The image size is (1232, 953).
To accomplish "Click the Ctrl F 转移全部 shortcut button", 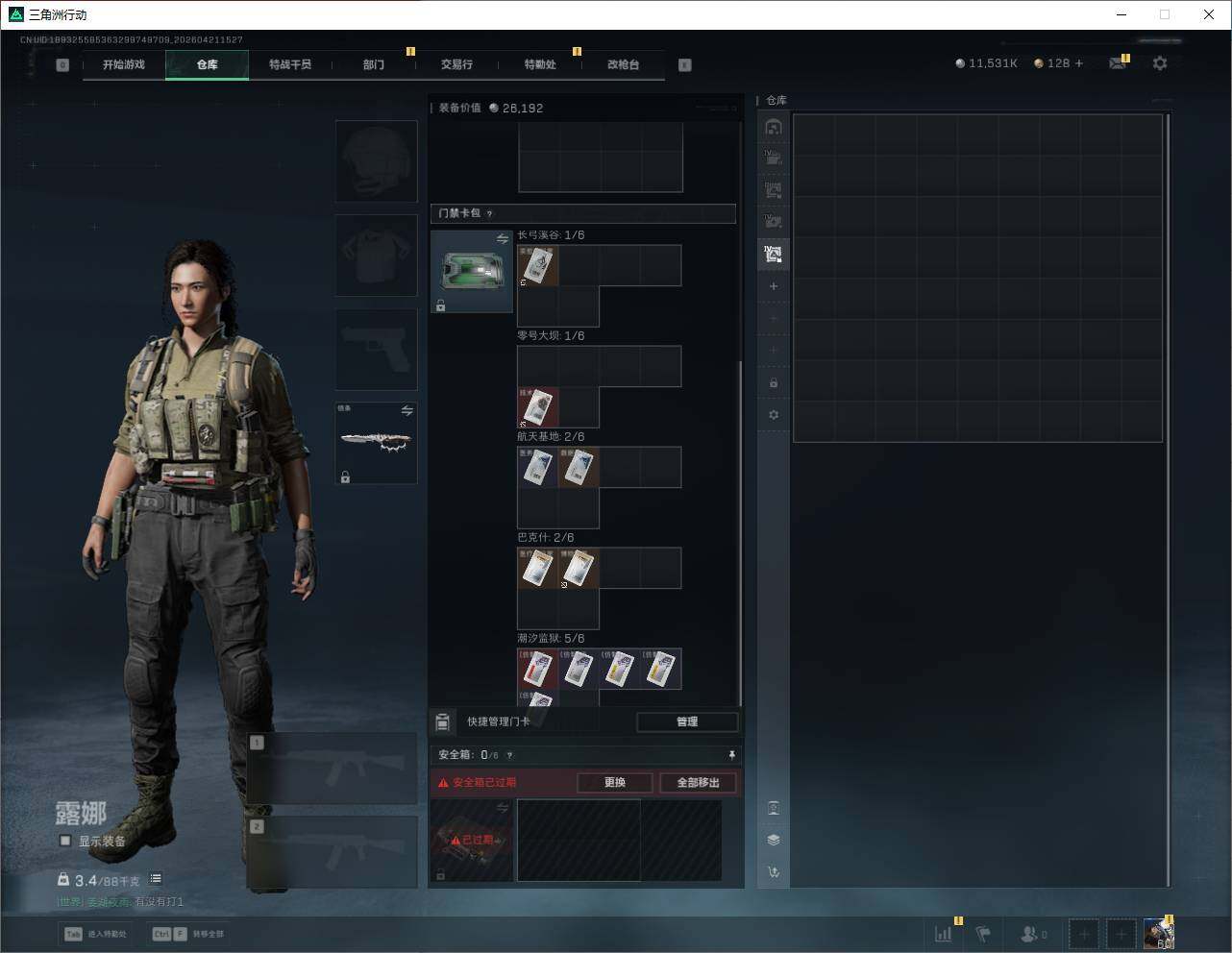I will coord(188,934).
